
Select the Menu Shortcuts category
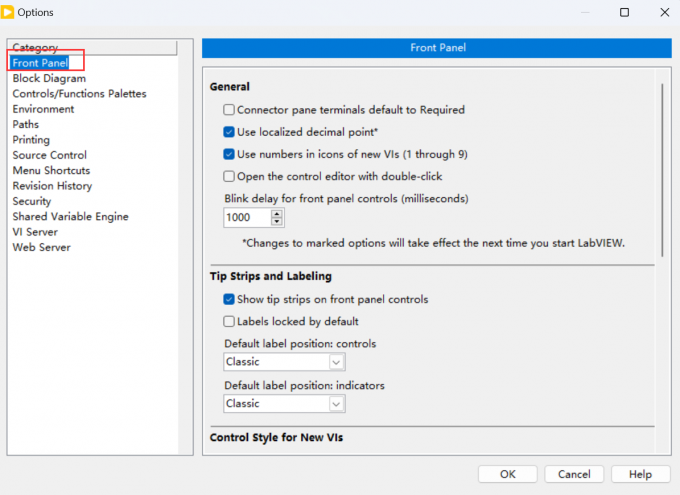[51, 170]
